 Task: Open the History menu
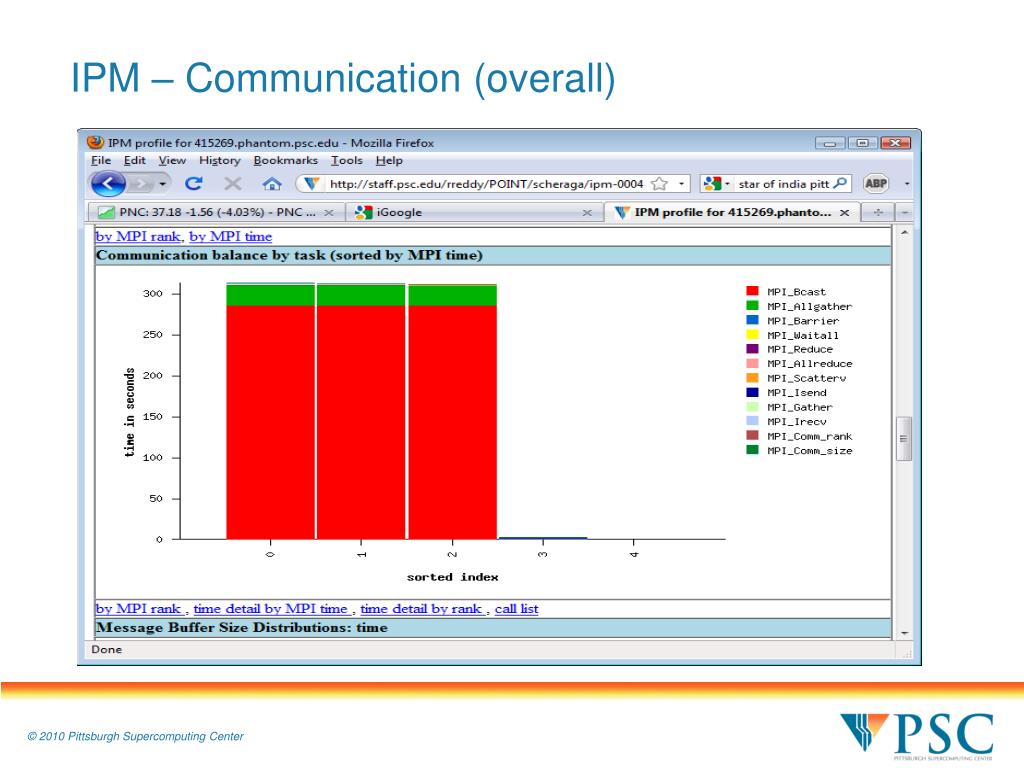point(219,160)
